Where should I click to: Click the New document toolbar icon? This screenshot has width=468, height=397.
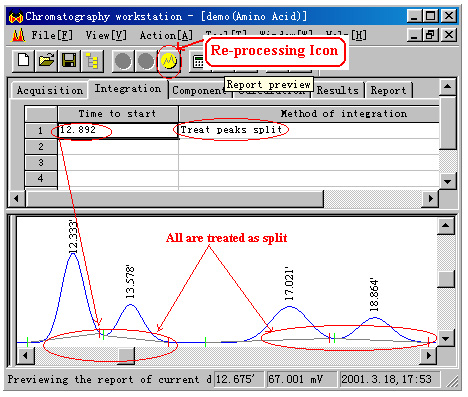23,61
